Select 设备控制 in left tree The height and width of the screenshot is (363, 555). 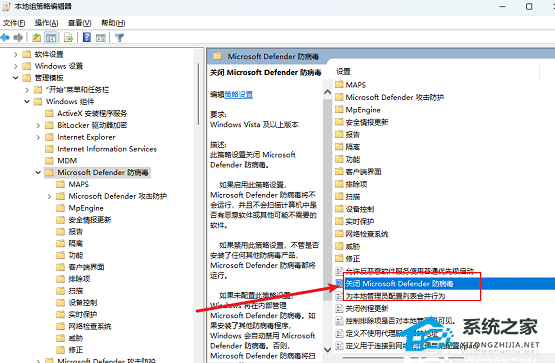pos(83,302)
